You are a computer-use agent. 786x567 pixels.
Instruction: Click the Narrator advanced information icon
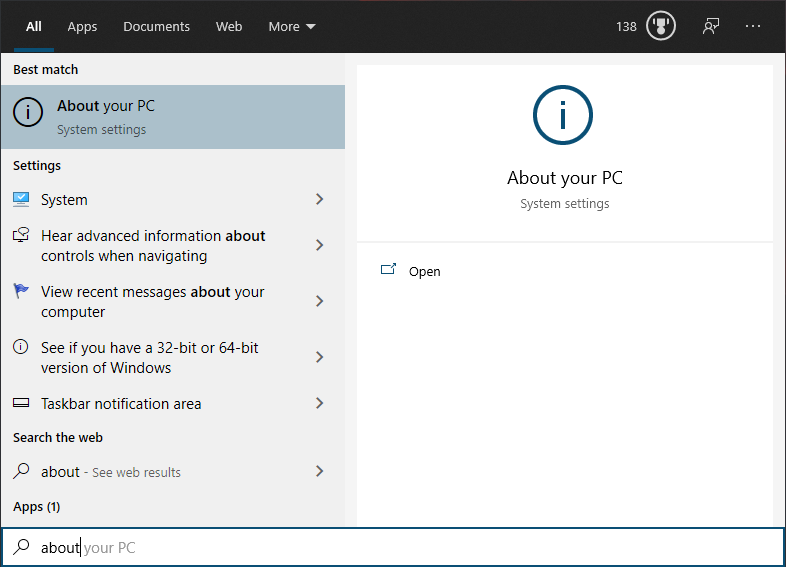pos(21,236)
